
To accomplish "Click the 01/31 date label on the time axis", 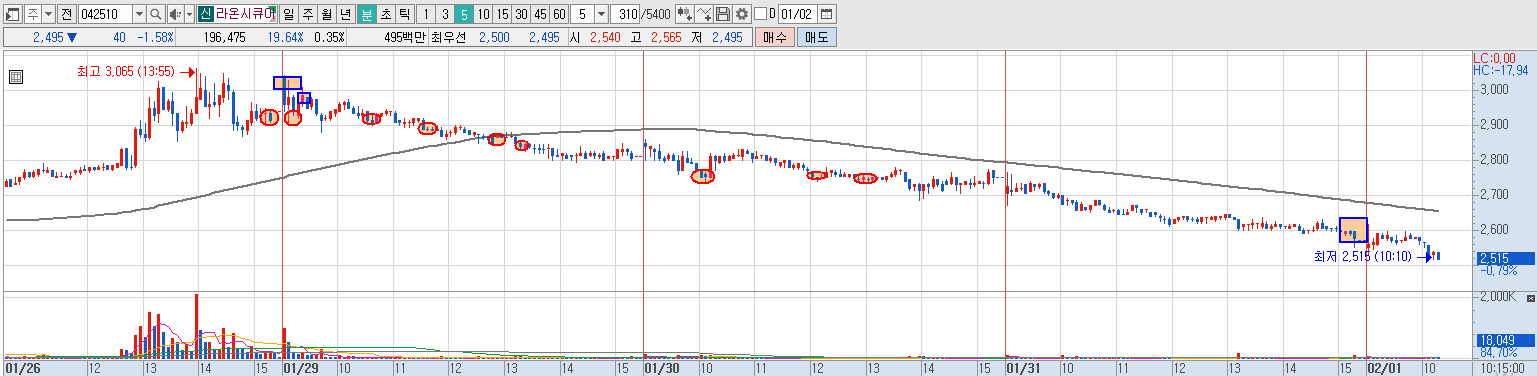I will click(1023, 368).
